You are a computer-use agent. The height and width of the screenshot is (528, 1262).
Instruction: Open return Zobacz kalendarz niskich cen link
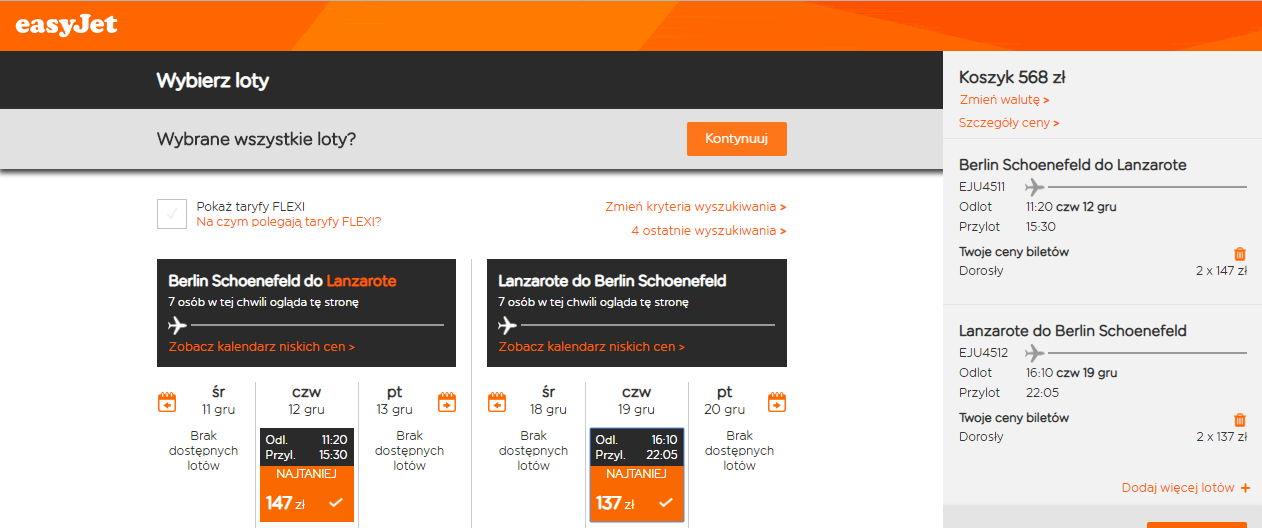pos(592,347)
